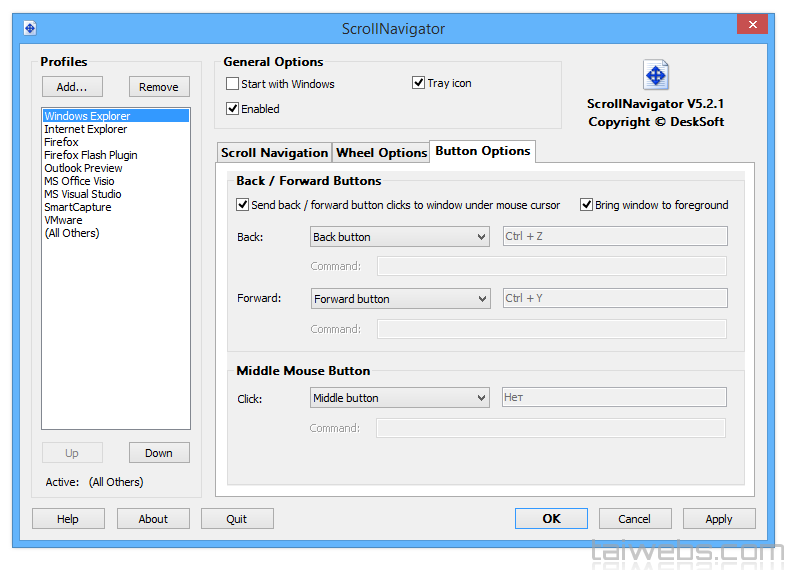Open the Back button dropdown
This screenshot has width=786, height=570.
tap(400, 237)
